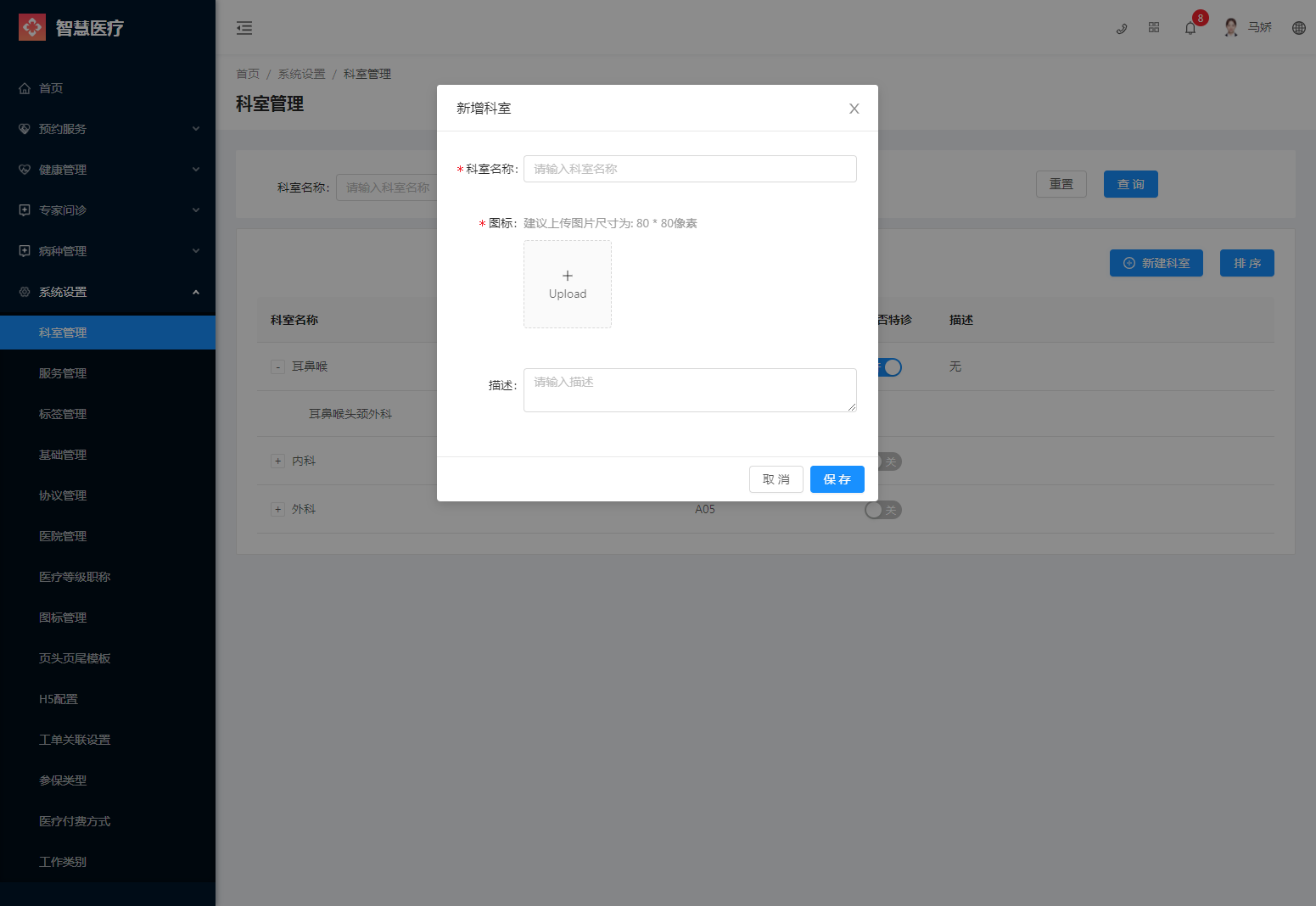Expand the 外科 tree row
Screen dimensions: 1316x906
point(277,509)
